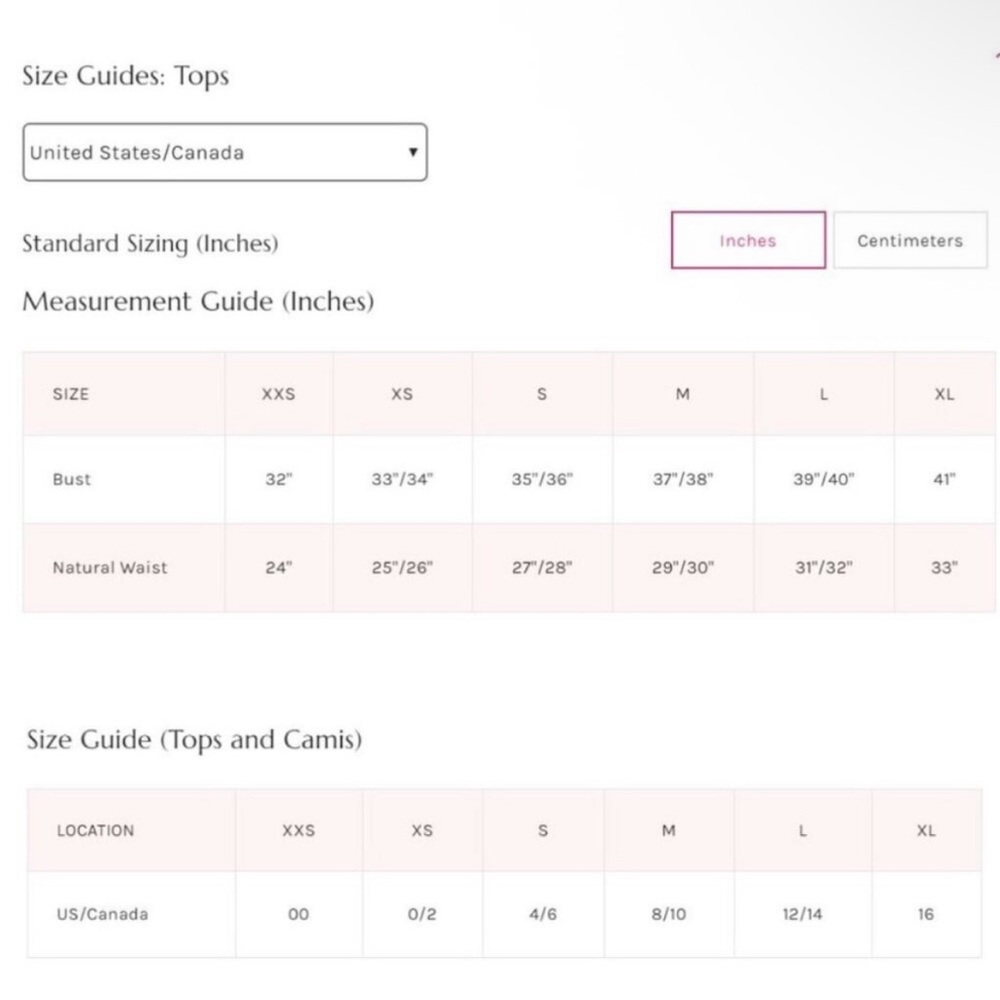Switch the size units to Centimeters

point(910,240)
